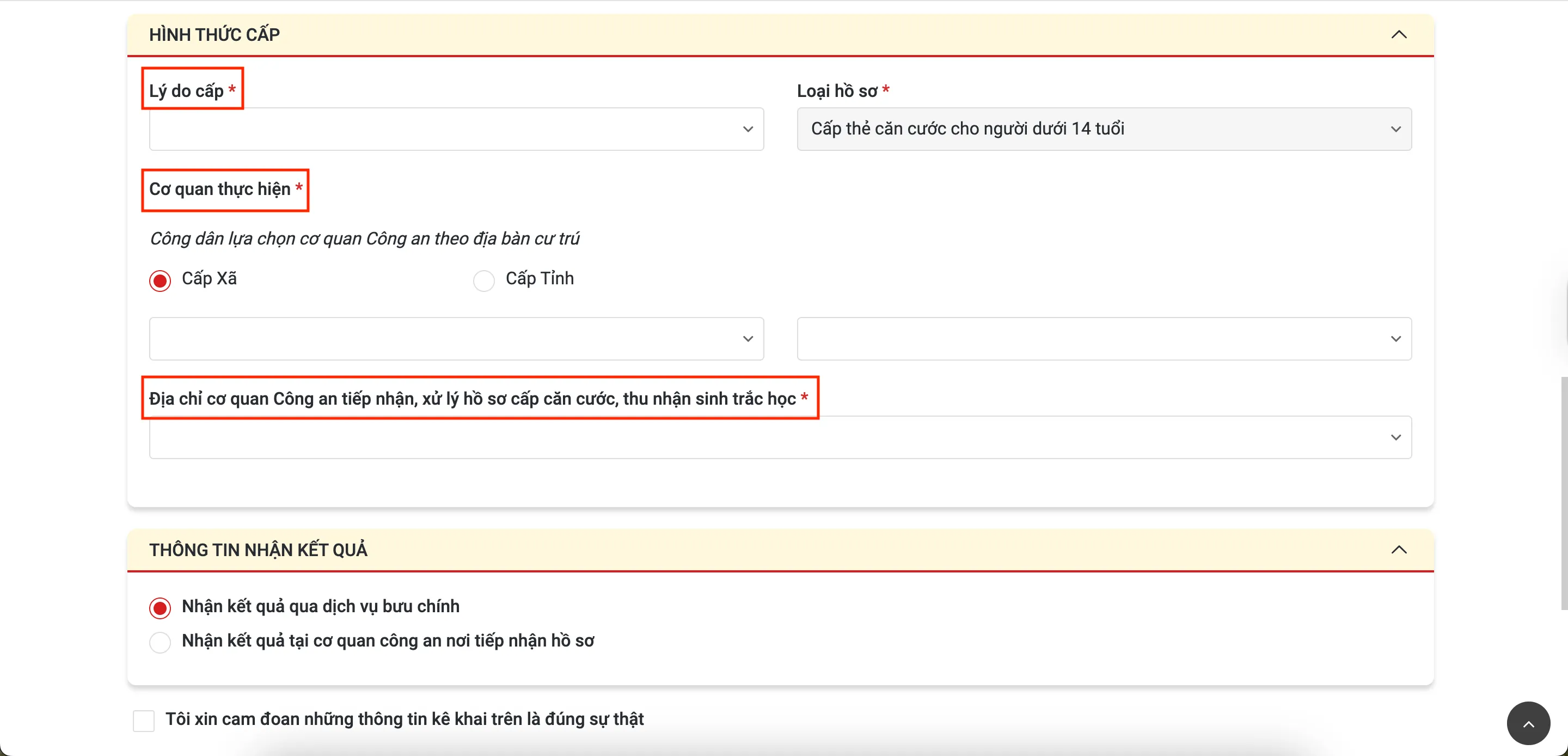Click arrow of left Cơ quan thực hiện dropdown
The image size is (1568, 756).
coord(748,339)
